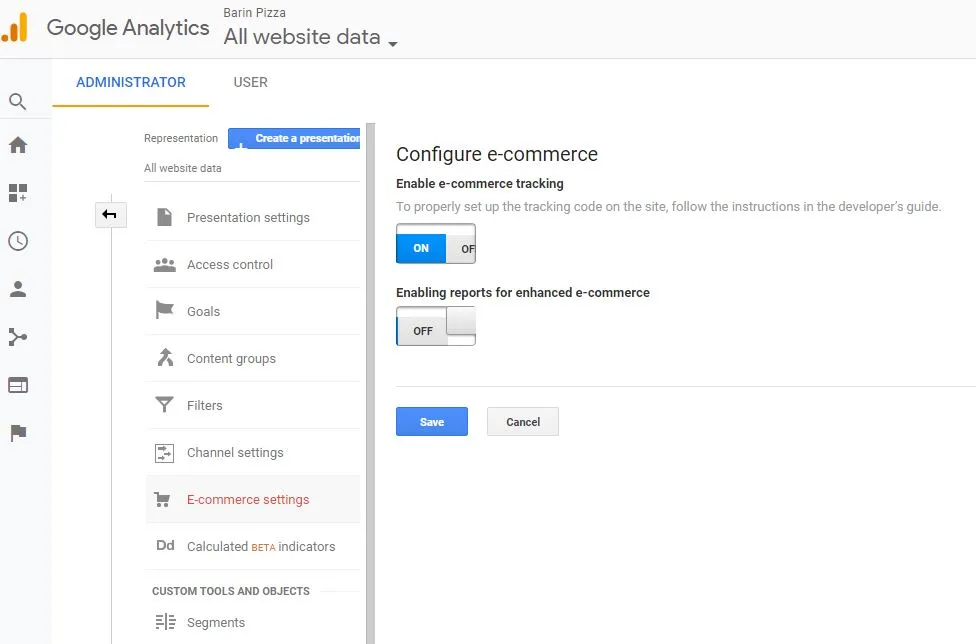Click All website data under Representation
This screenshot has width=976, height=644.
(x=182, y=168)
